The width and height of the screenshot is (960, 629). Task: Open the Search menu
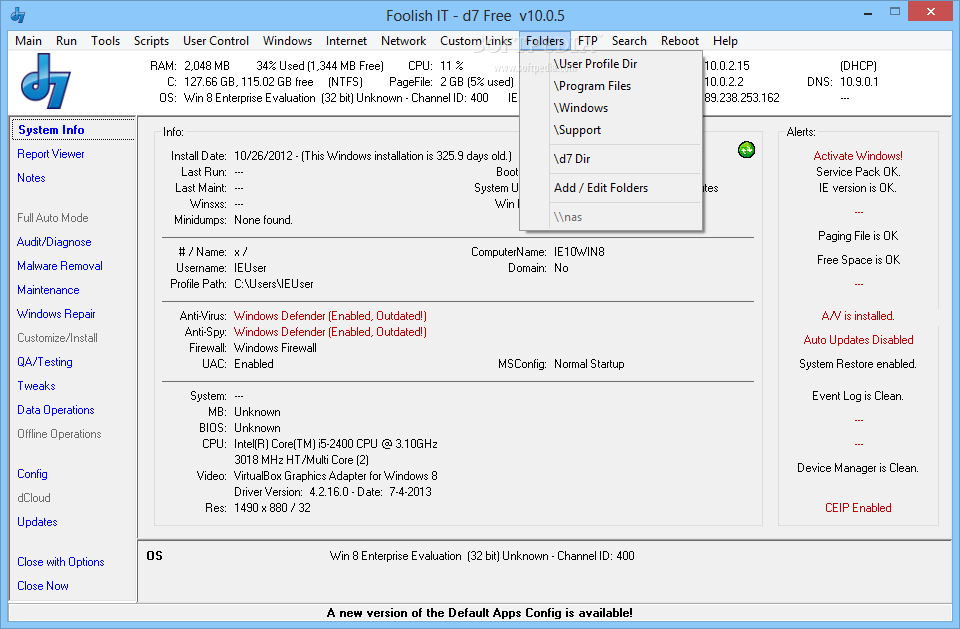click(x=629, y=41)
